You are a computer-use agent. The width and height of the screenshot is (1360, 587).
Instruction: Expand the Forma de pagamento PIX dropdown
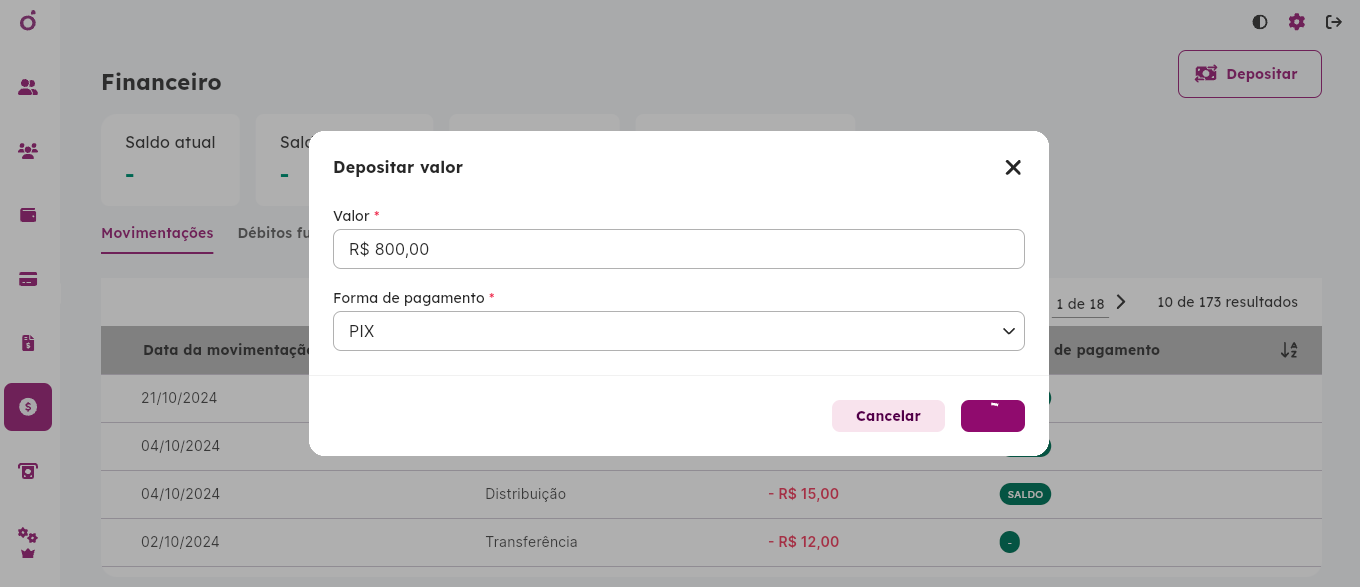click(679, 331)
